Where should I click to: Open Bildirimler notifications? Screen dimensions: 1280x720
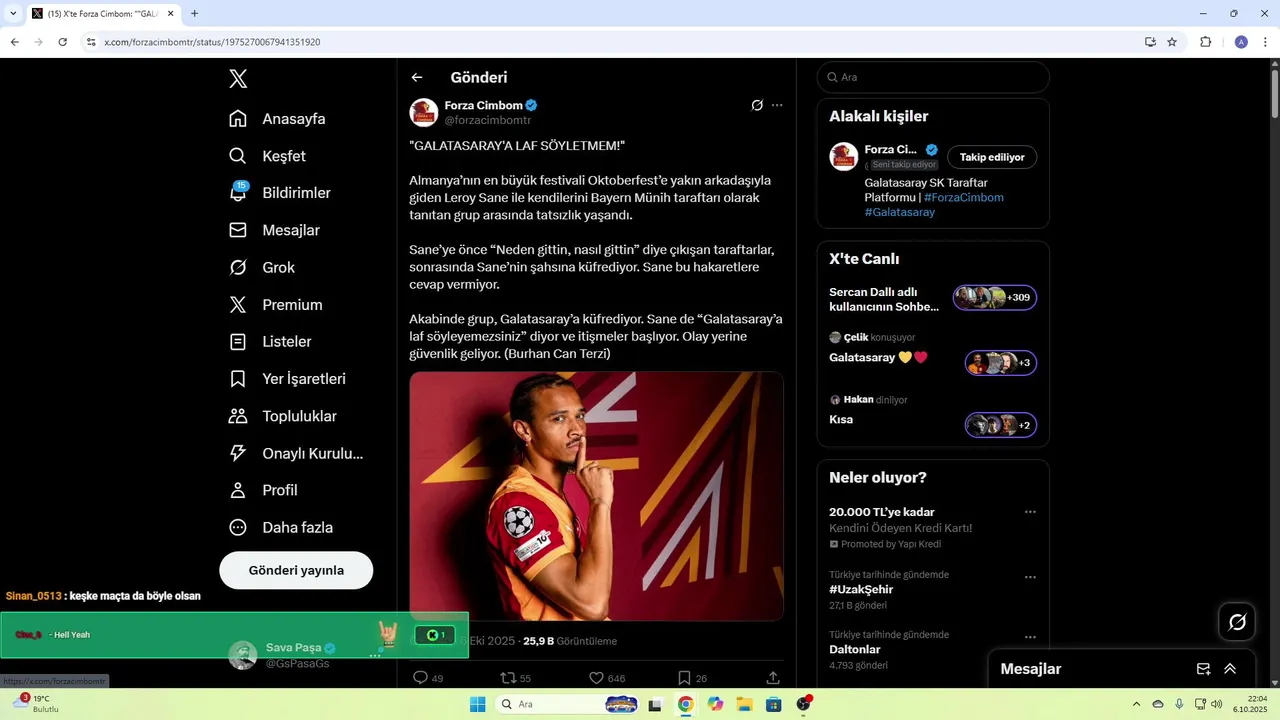(x=279, y=193)
